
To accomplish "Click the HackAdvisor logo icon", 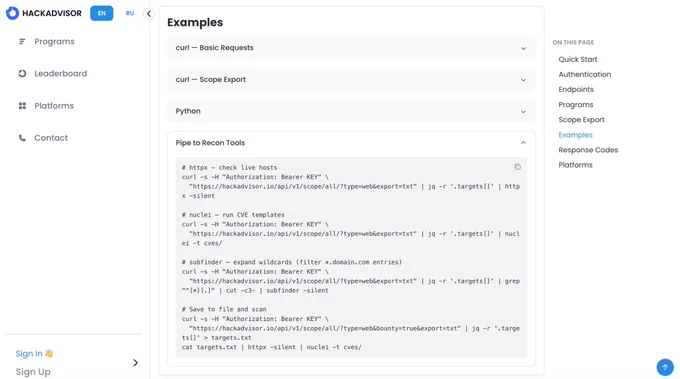I will (13, 13).
